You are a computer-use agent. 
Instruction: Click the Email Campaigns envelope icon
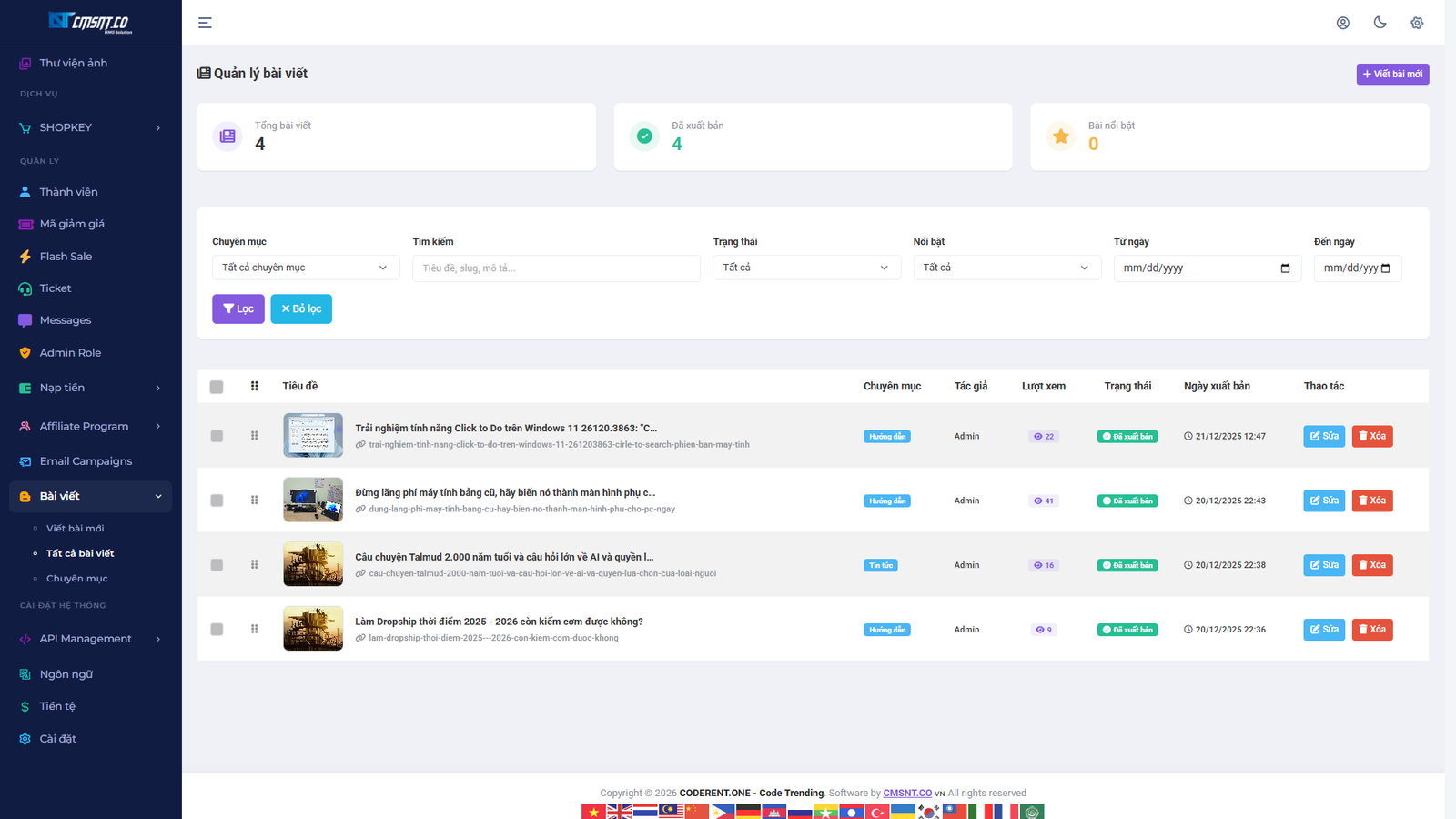(25, 461)
